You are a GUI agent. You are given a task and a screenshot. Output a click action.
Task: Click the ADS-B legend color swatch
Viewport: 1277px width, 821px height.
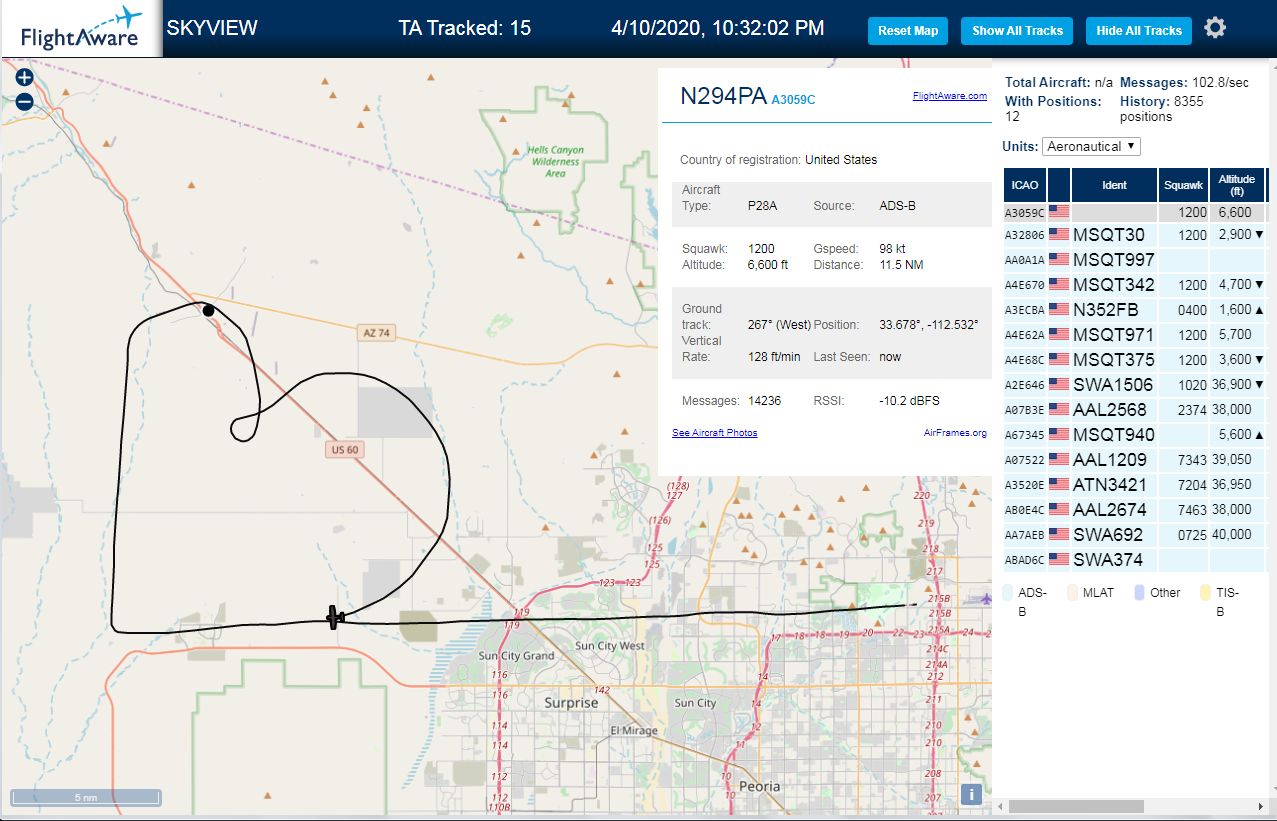pyautogui.click(x=1009, y=592)
